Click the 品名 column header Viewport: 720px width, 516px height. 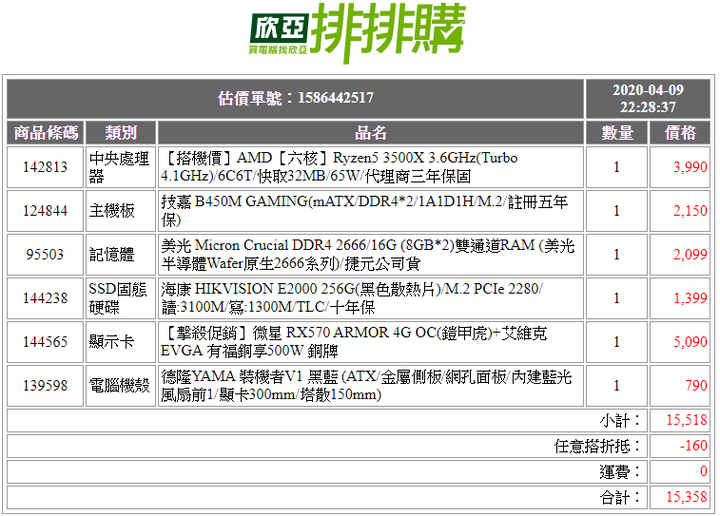371,133
